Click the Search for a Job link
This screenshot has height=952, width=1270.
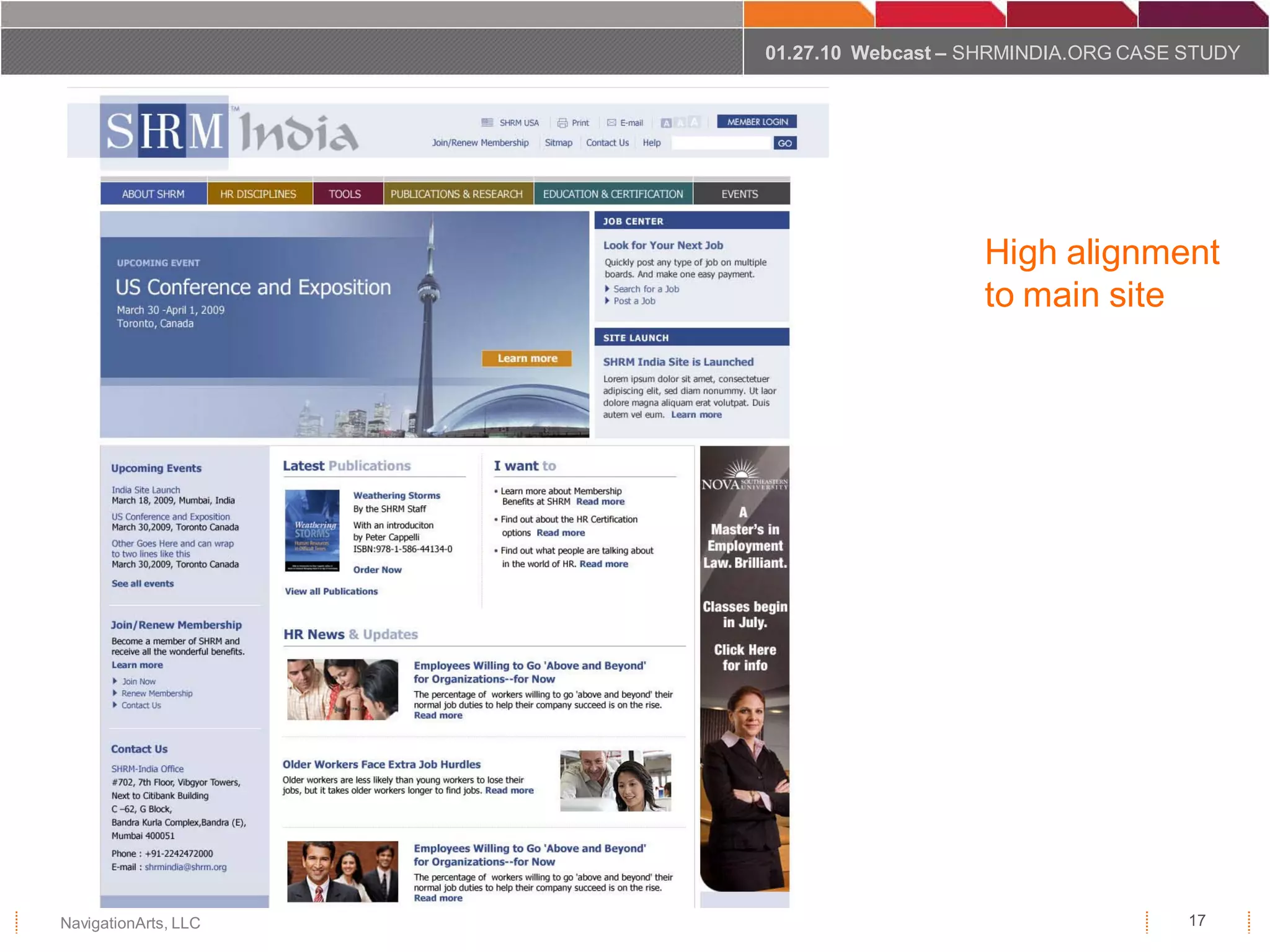click(646, 289)
